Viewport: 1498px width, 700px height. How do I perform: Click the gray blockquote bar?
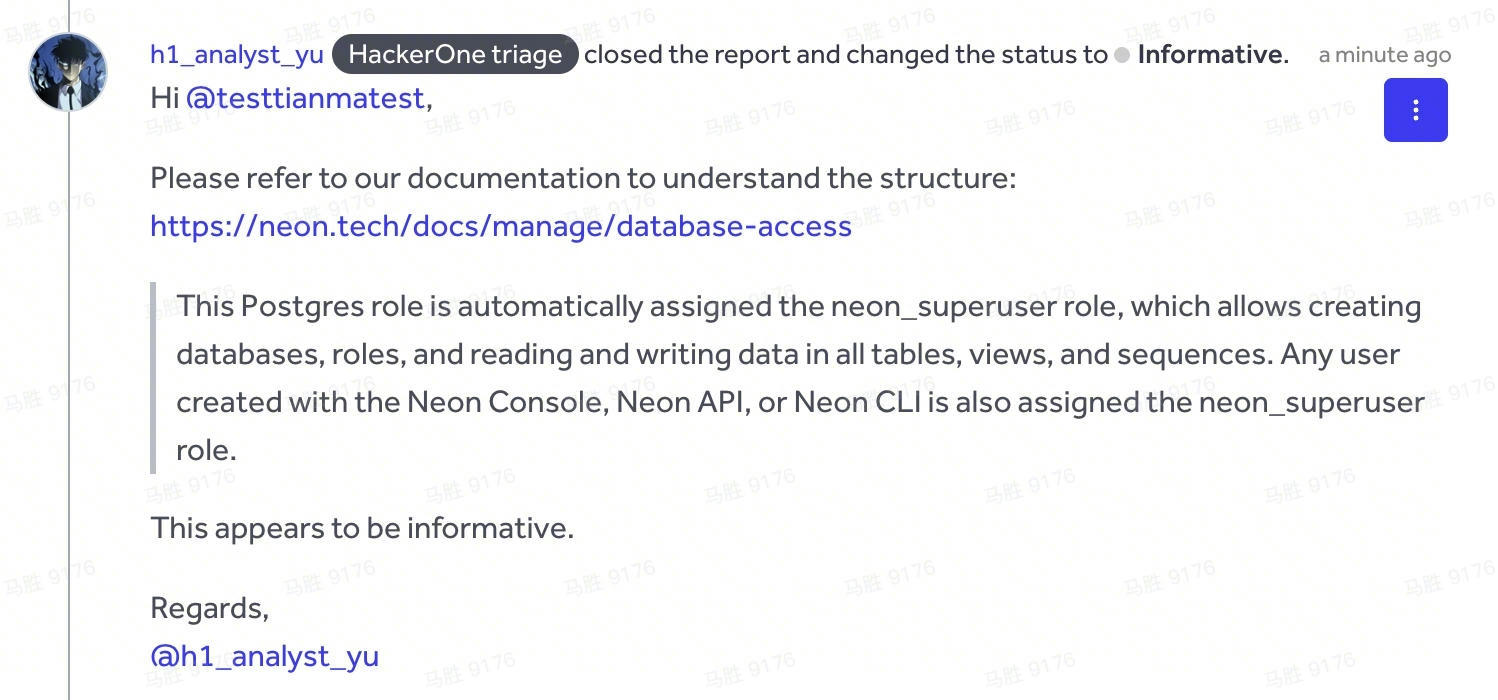coord(153,378)
